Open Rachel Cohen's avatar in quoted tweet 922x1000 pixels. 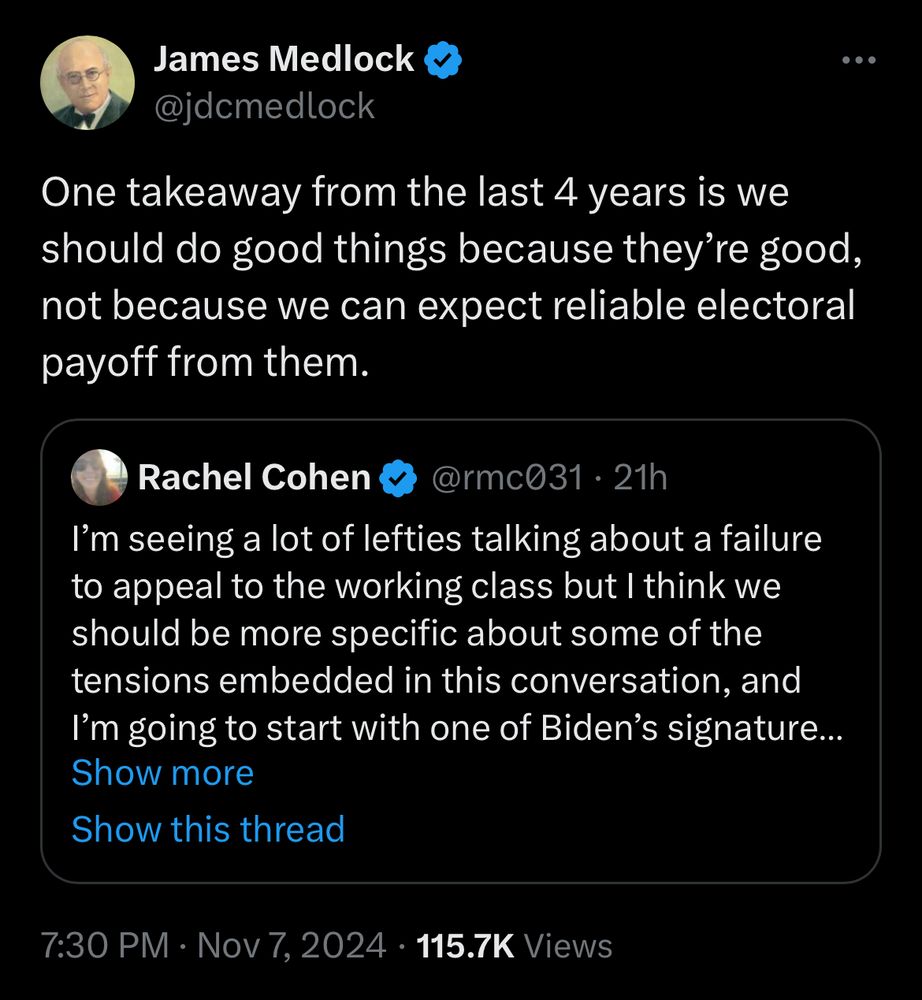point(99,478)
